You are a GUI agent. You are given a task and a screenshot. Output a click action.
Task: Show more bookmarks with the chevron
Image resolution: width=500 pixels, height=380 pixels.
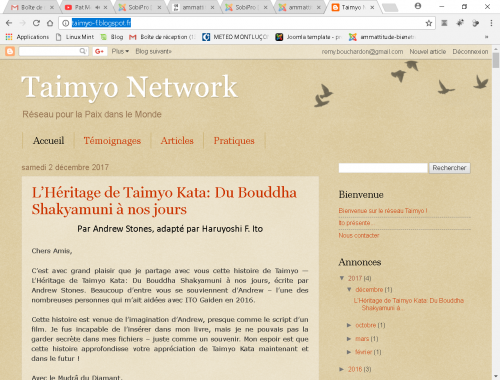pyautogui.click(x=486, y=37)
